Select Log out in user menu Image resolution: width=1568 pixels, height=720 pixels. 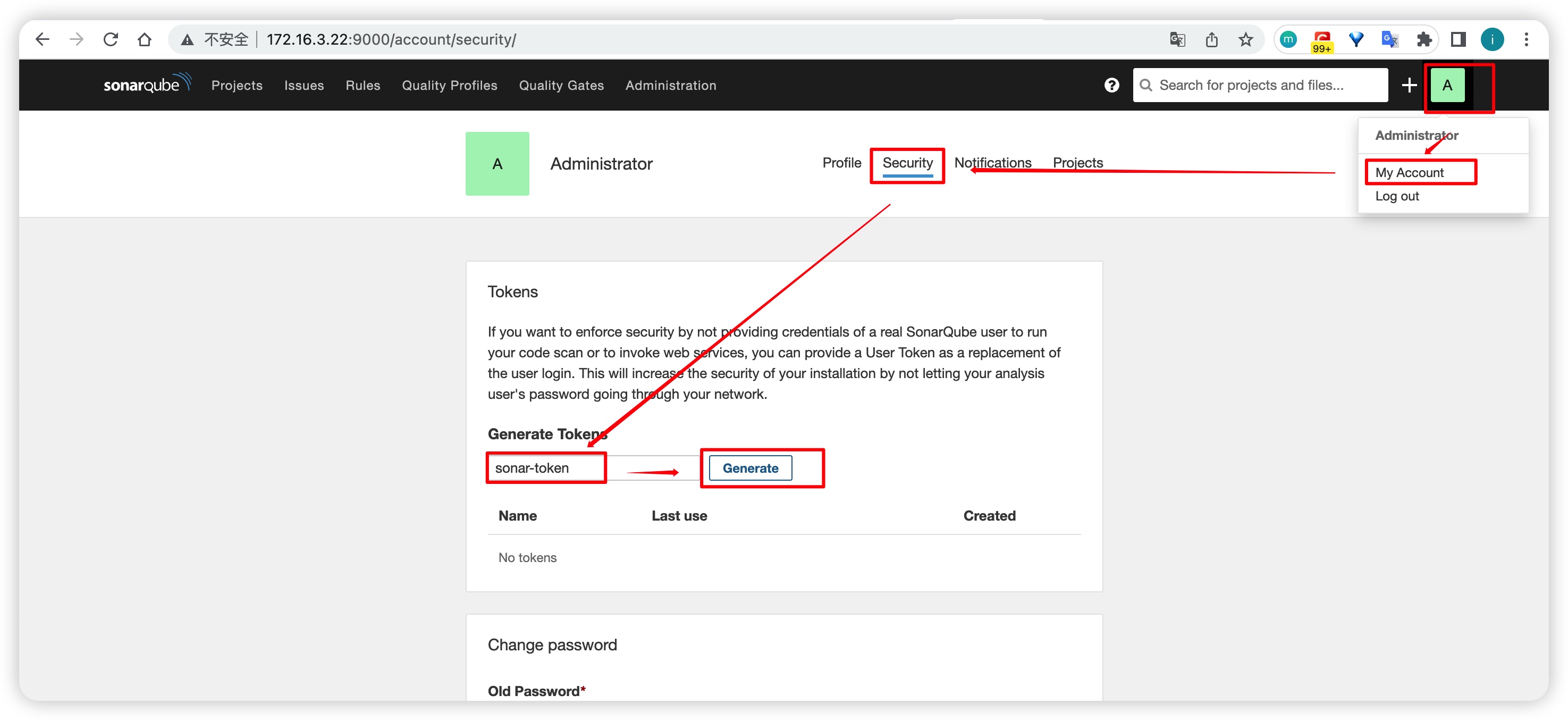[1396, 196]
